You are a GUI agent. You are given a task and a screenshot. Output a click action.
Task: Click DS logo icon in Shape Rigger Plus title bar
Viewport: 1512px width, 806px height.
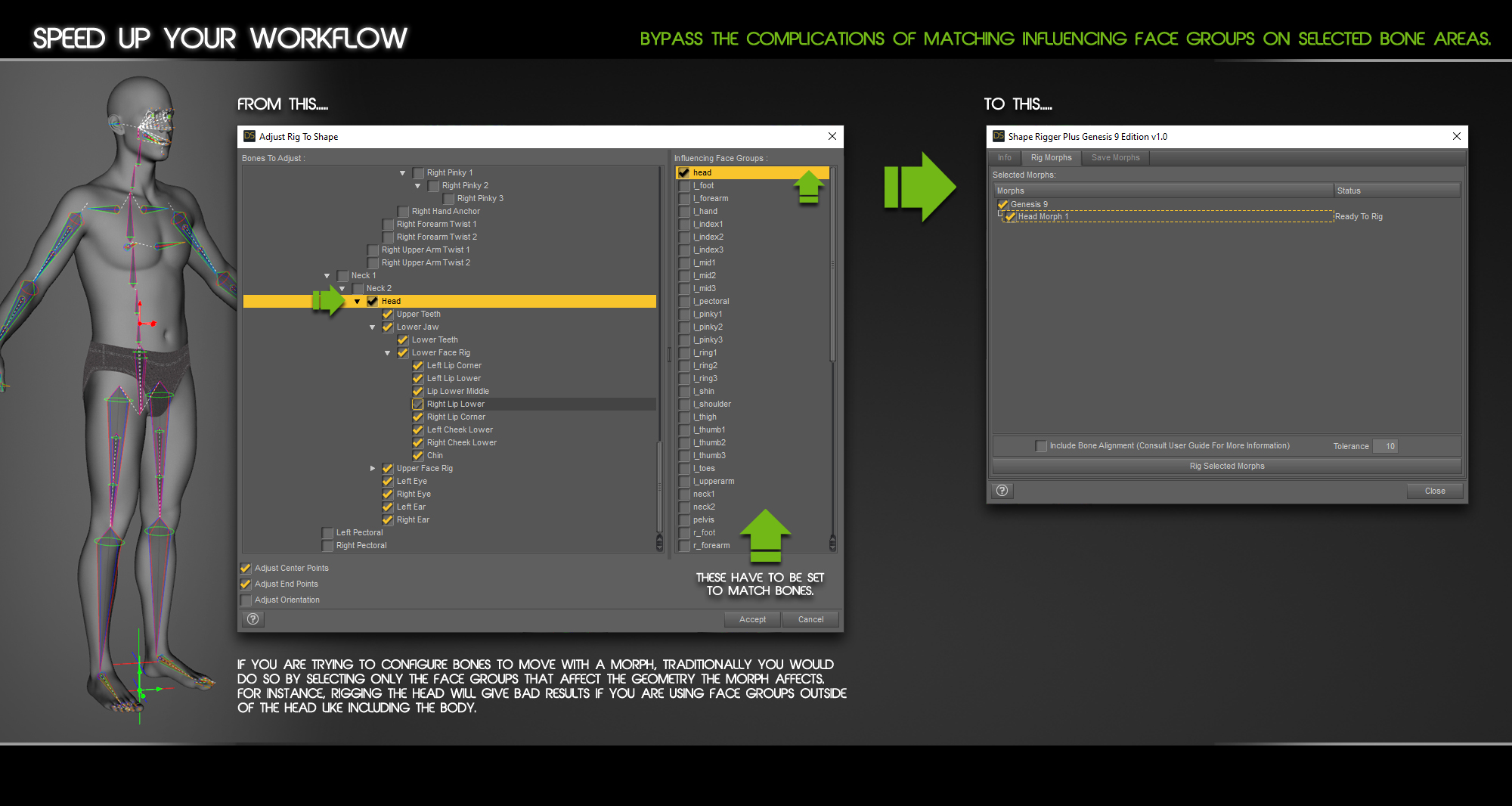tap(998, 137)
